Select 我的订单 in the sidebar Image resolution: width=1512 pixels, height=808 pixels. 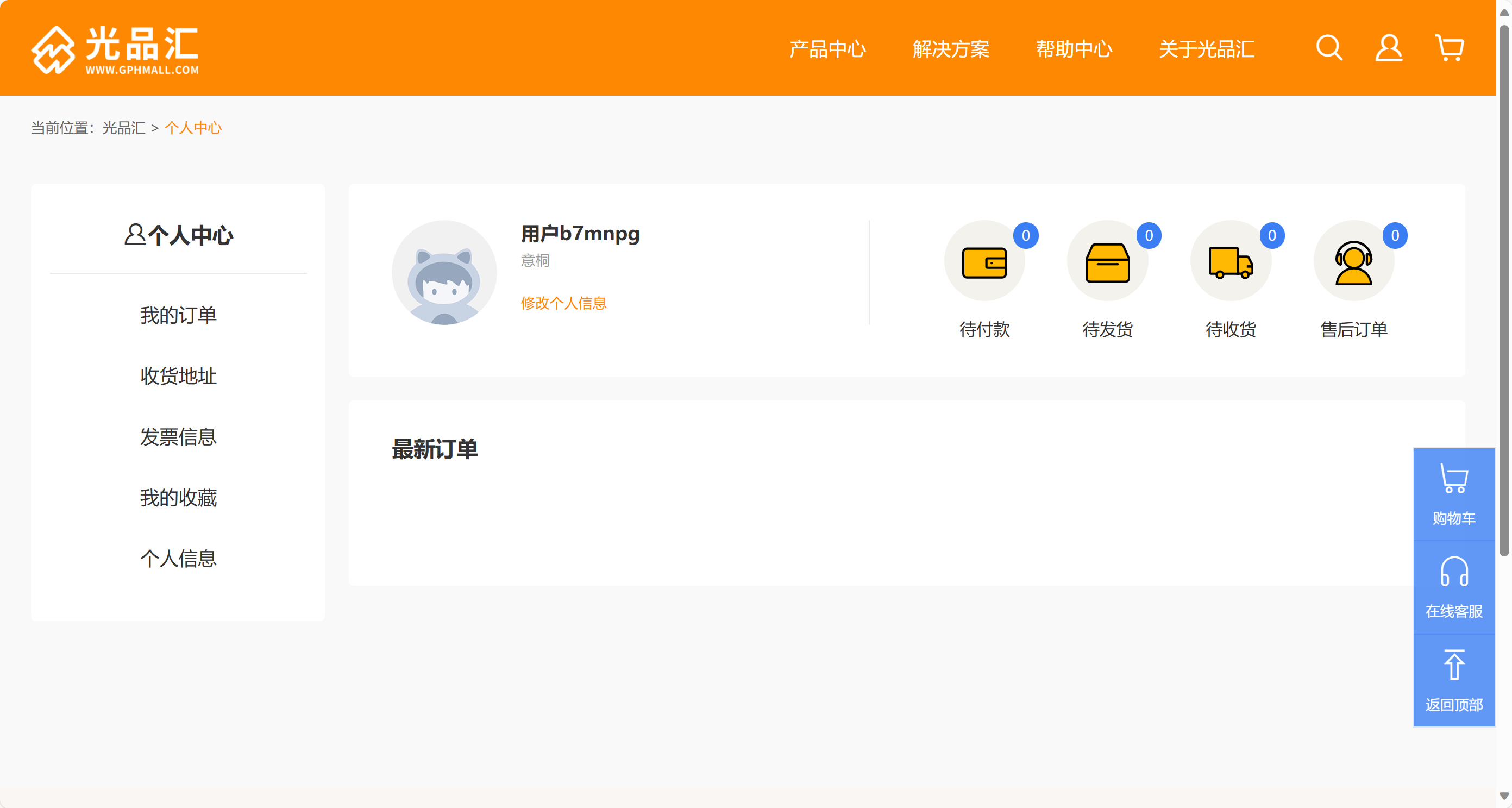(178, 315)
